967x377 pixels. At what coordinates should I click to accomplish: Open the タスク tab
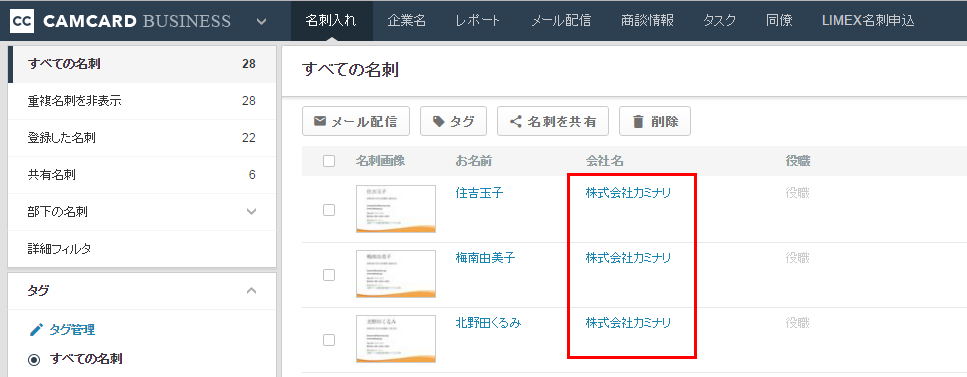(x=720, y=21)
